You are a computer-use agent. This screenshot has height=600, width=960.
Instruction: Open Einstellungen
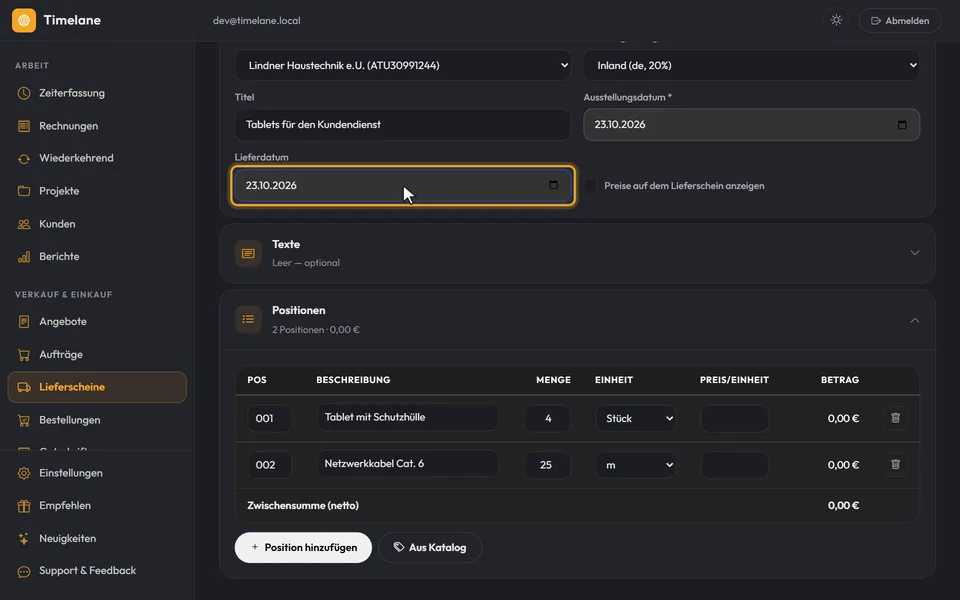point(97,473)
